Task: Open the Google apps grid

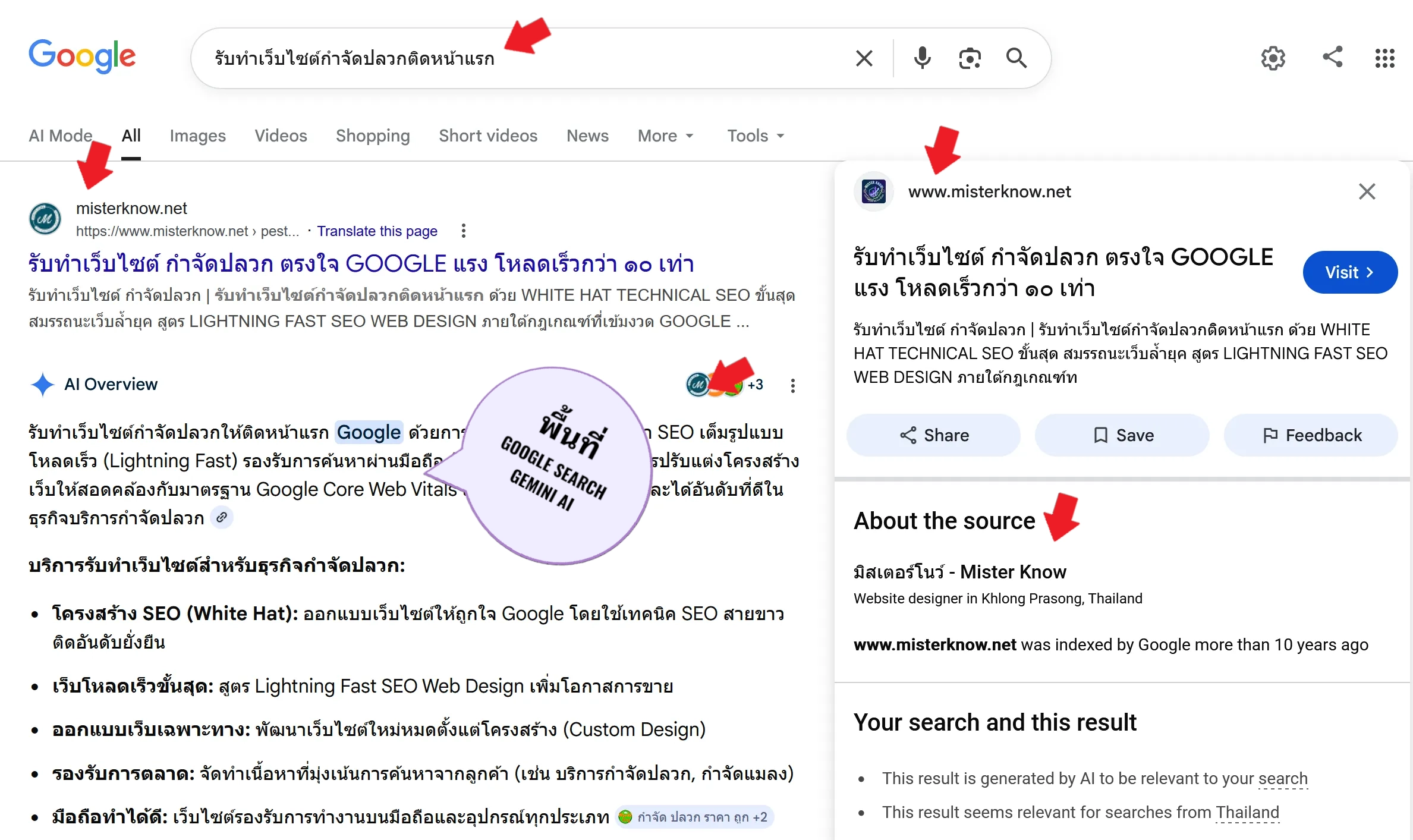Action: [1385, 58]
